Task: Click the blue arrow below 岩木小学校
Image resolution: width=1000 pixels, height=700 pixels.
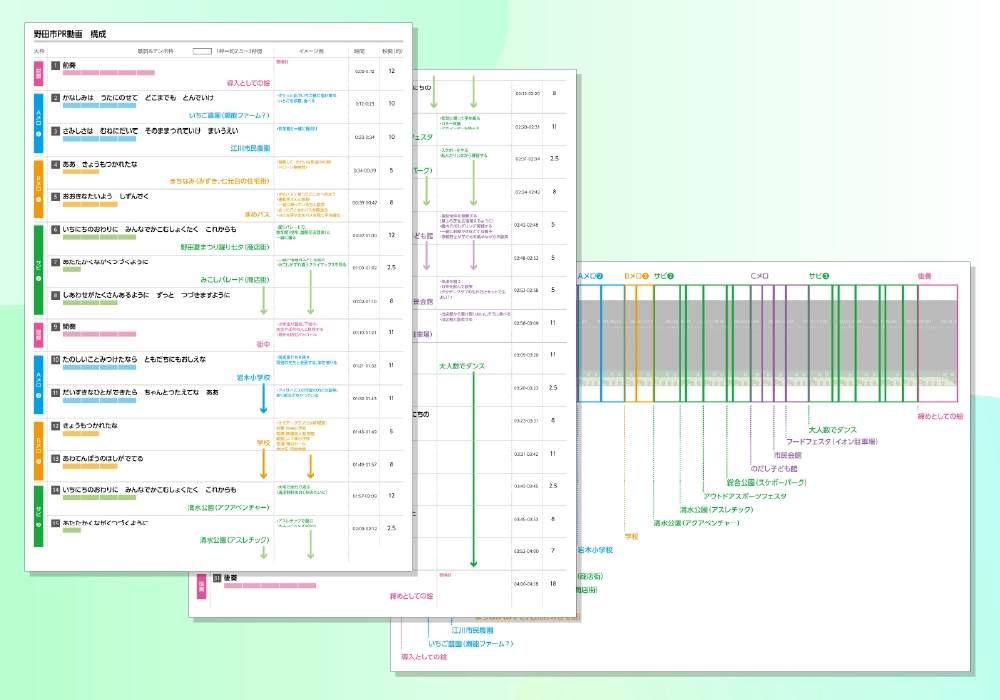Action: (263, 401)
